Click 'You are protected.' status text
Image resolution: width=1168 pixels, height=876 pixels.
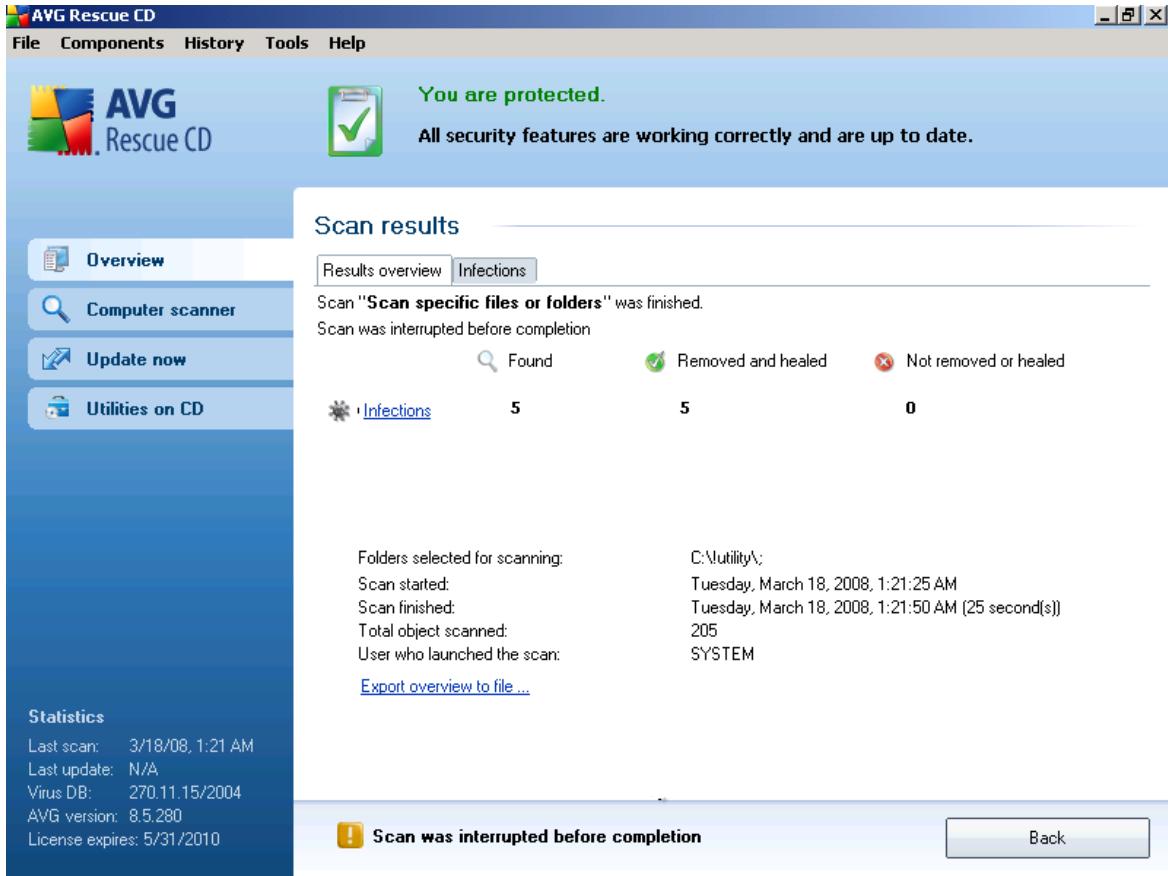pyautogui.click(x=512, y=95)
